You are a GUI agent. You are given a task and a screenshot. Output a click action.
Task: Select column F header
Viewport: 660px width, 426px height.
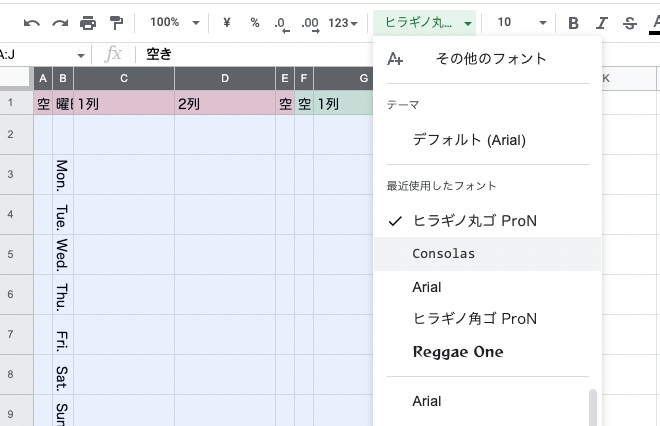(x=304, y=78)
